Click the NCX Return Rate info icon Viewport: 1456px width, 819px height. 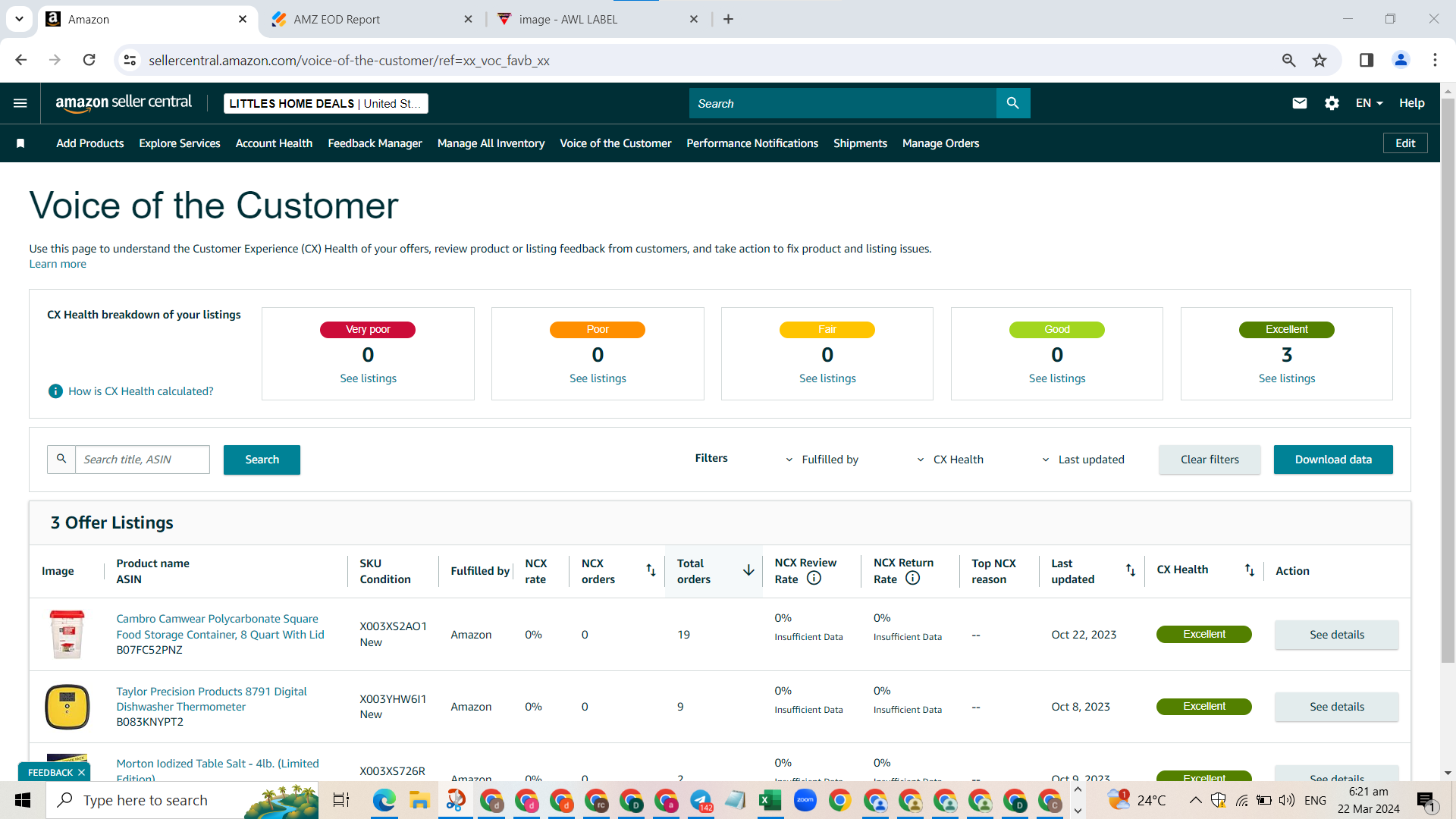point(913,578)
